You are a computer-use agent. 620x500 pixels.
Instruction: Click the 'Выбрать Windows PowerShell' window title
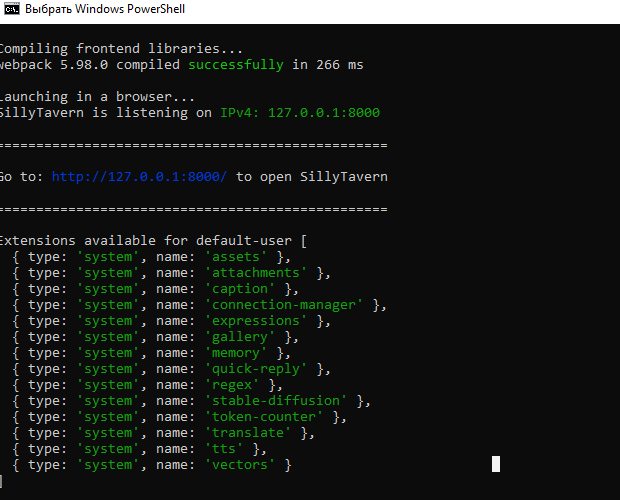point(105,9)
